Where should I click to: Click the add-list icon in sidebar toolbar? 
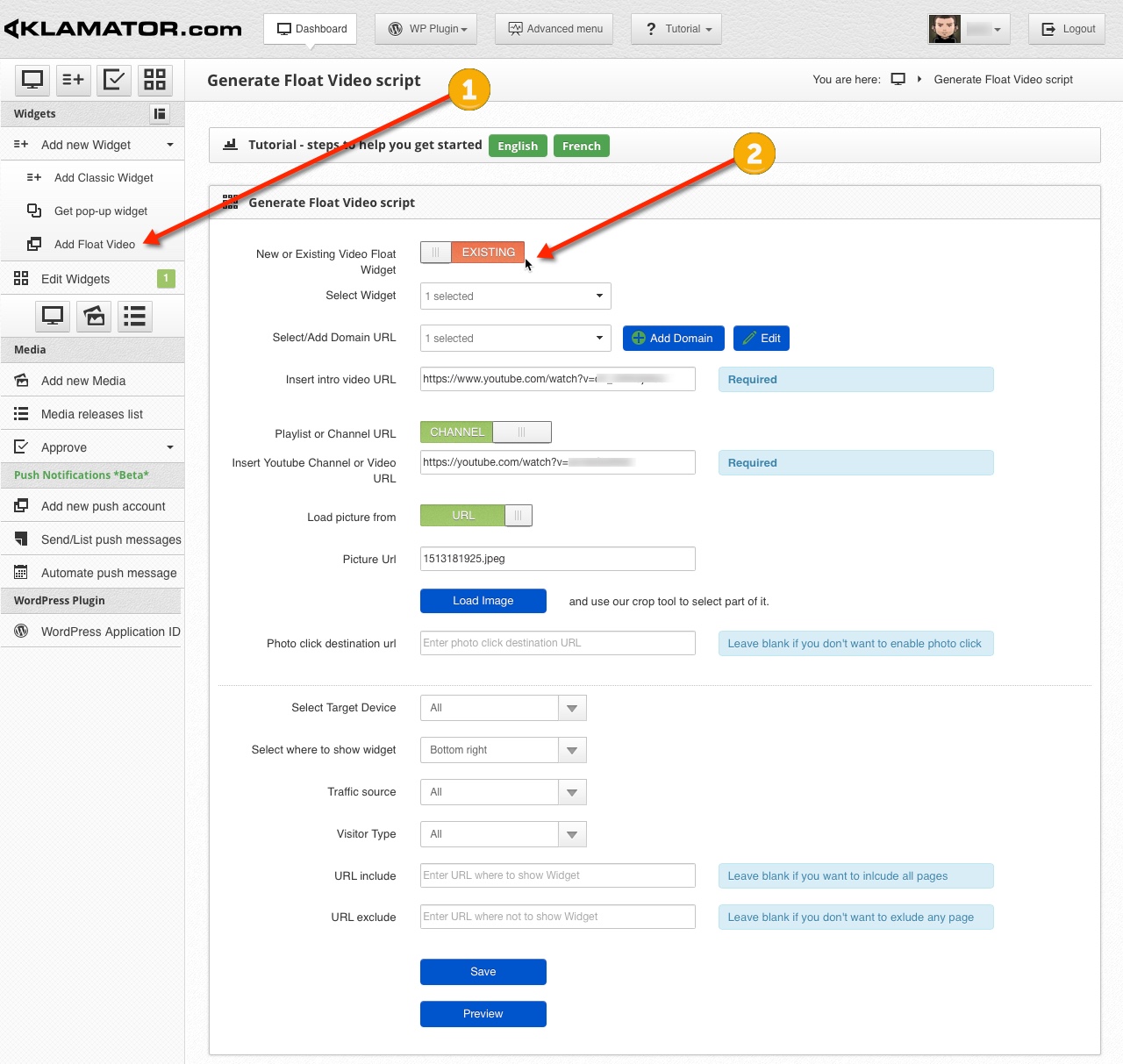[x=73, y=80]
